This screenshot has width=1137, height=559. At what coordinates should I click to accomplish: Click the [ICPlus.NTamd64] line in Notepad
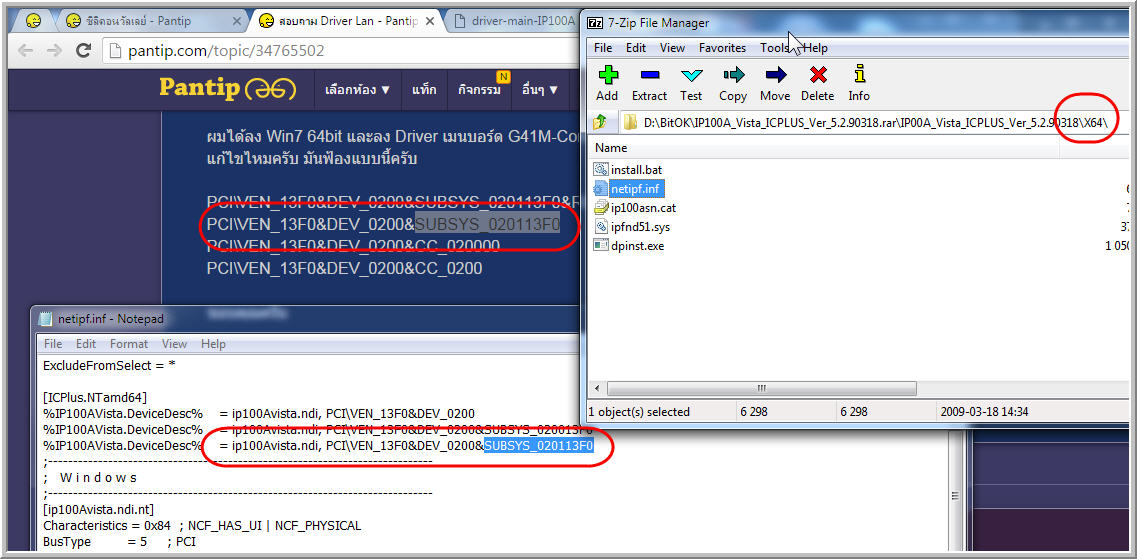pos(95,397)
